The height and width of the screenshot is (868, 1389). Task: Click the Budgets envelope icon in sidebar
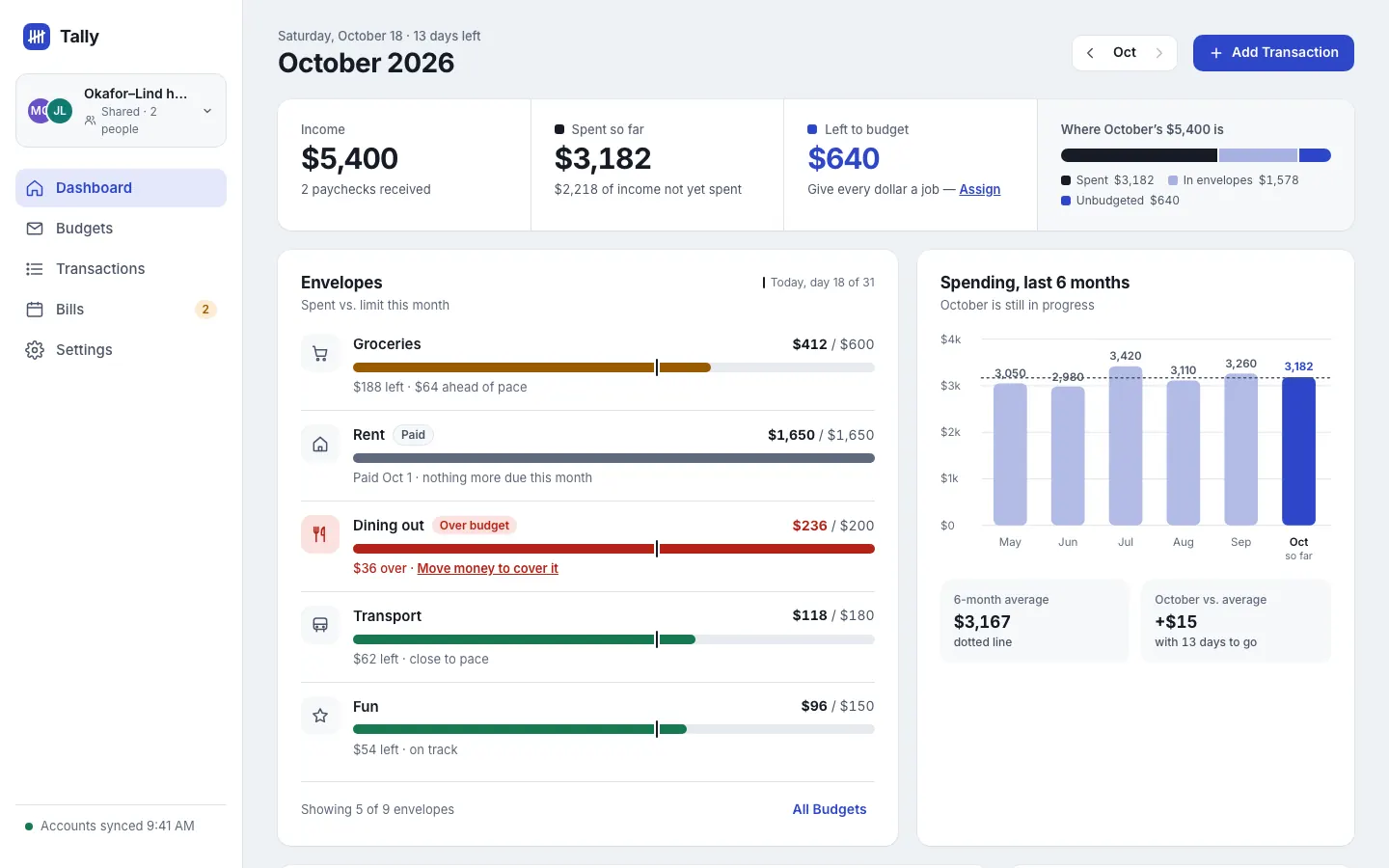point(35,229)
